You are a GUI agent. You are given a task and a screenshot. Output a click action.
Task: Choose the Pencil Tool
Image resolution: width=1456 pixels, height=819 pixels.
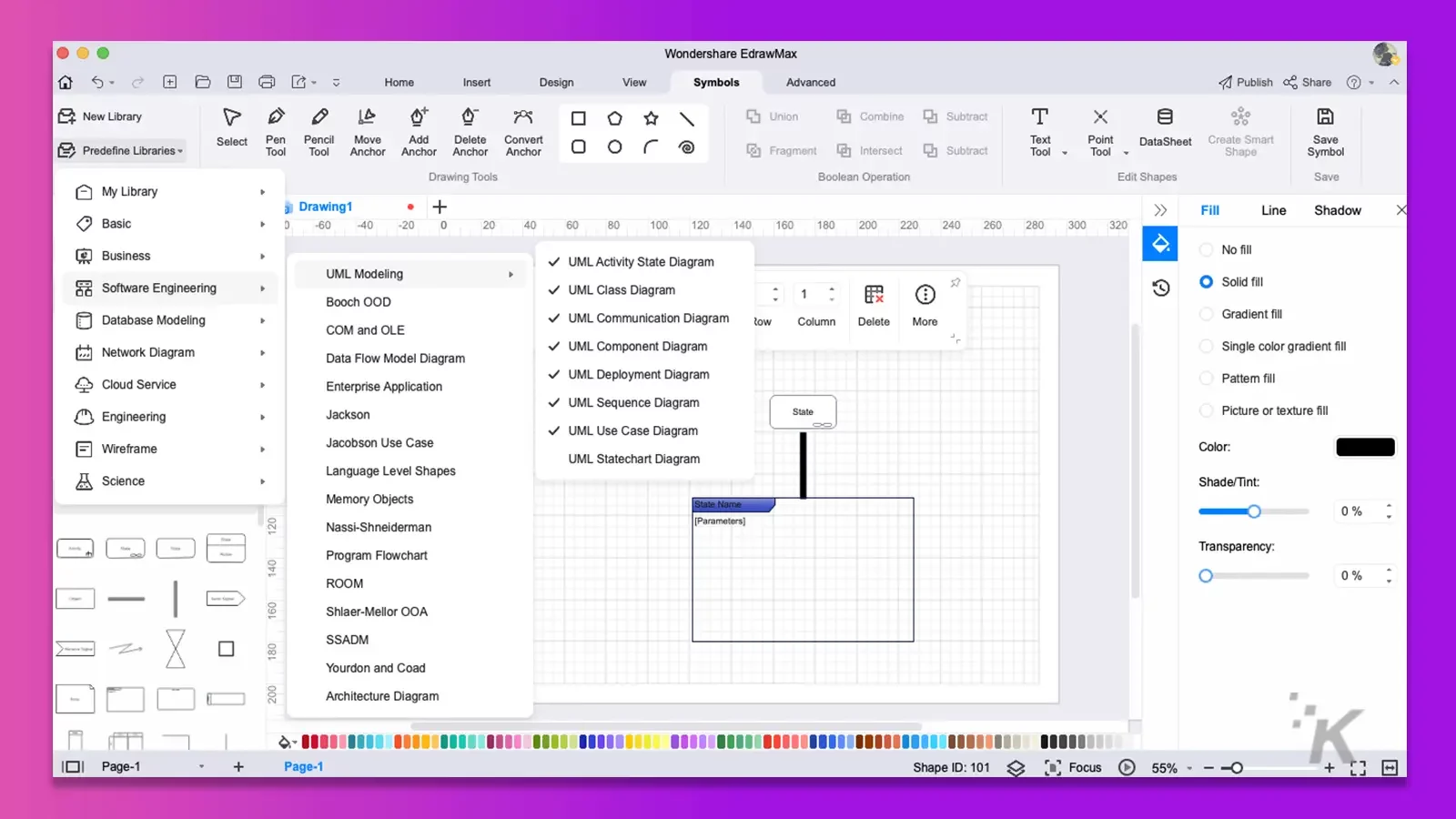(x=318, y=131)
